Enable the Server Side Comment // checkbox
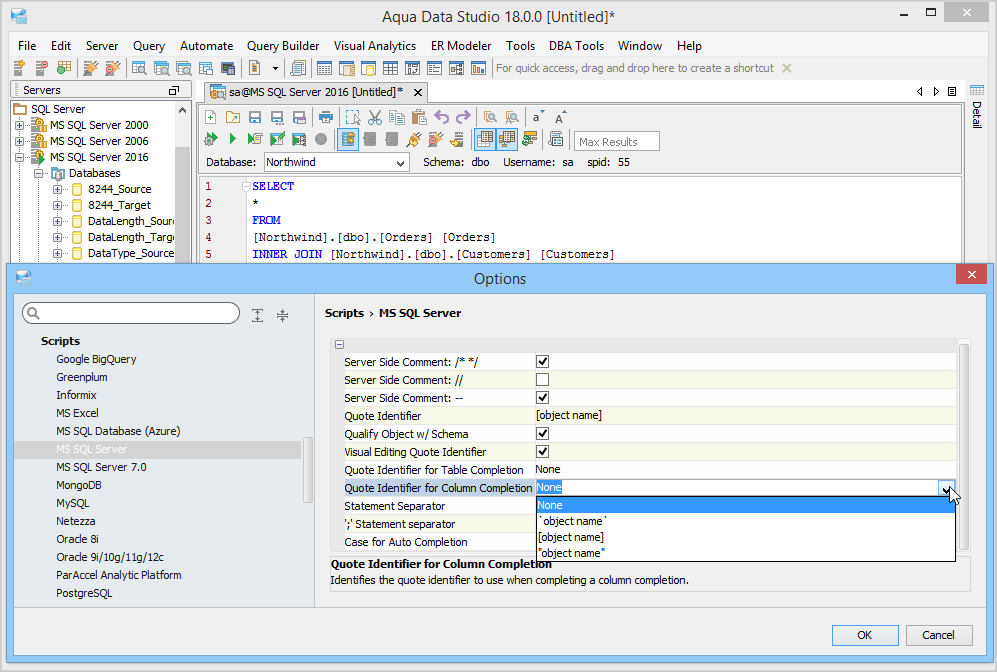Image resolution: width=997 pixels, height=672 pixels. [x=542, y=379]
